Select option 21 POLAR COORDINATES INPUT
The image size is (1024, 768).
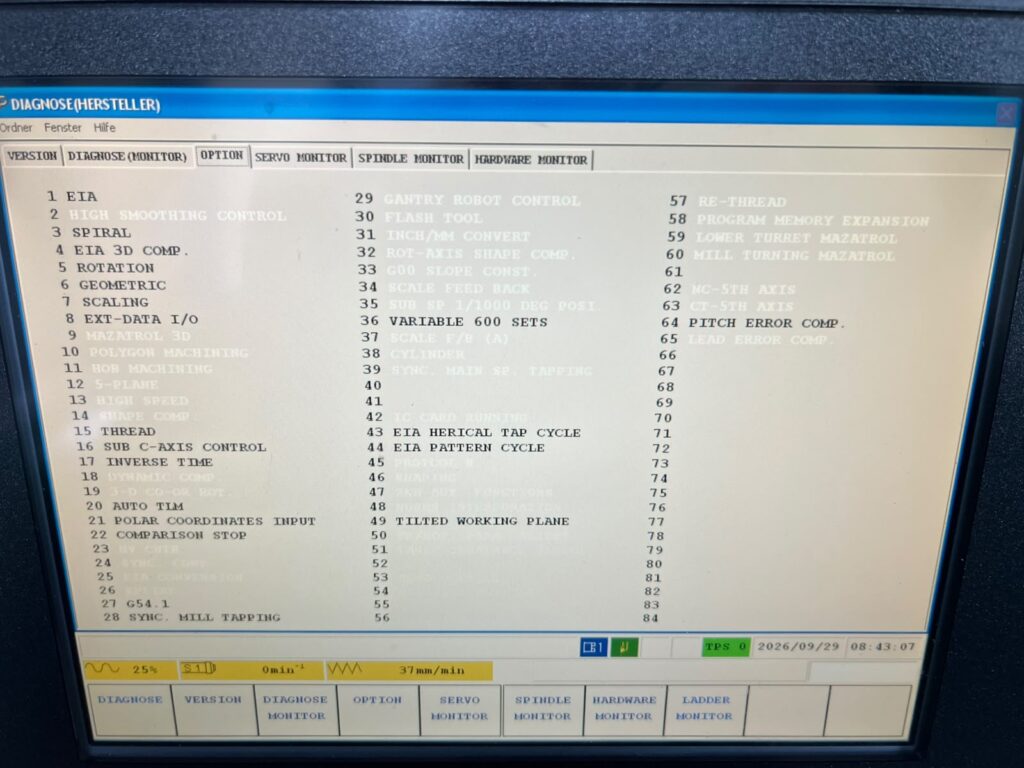tap(202, 520)
